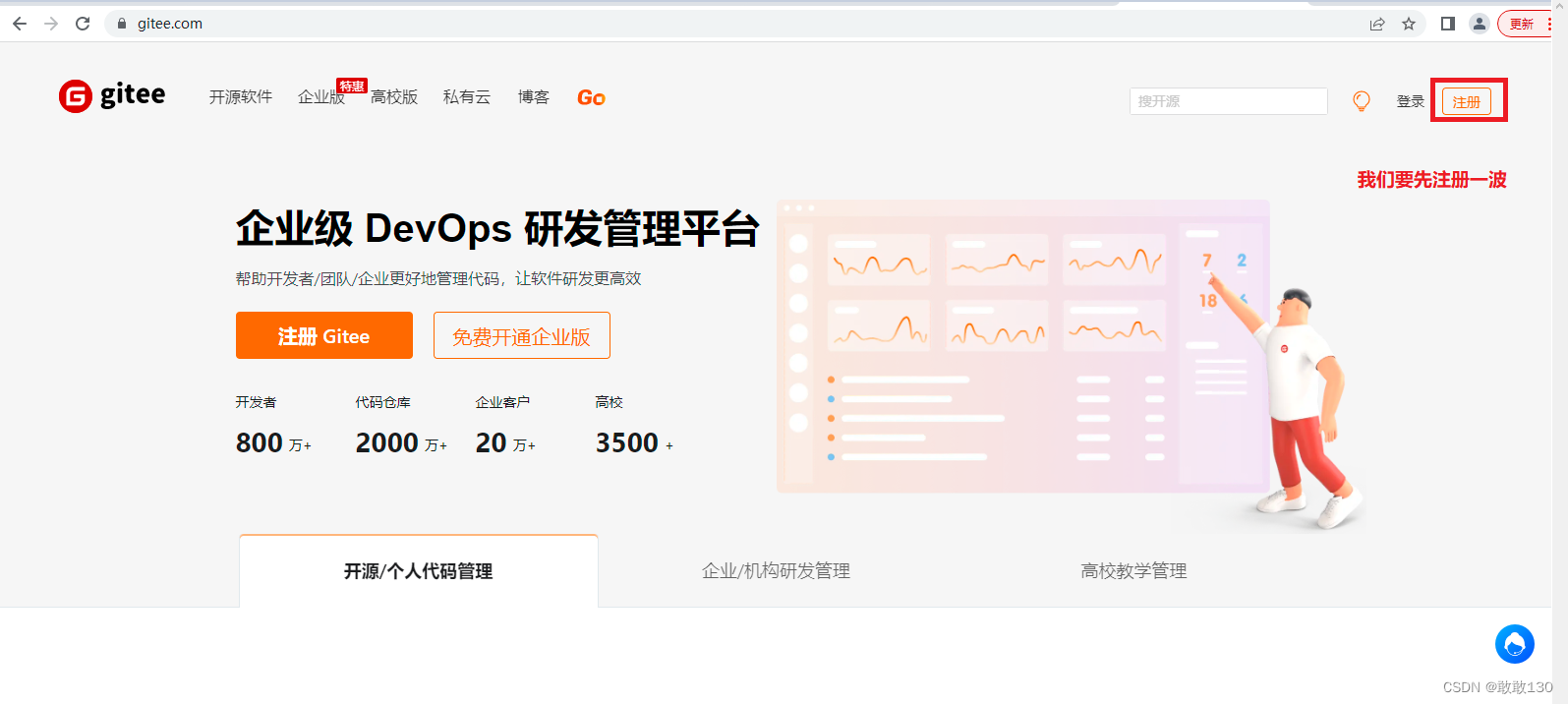Open the 企业版 menu item
1568x704 pixels.
point(321,96)
